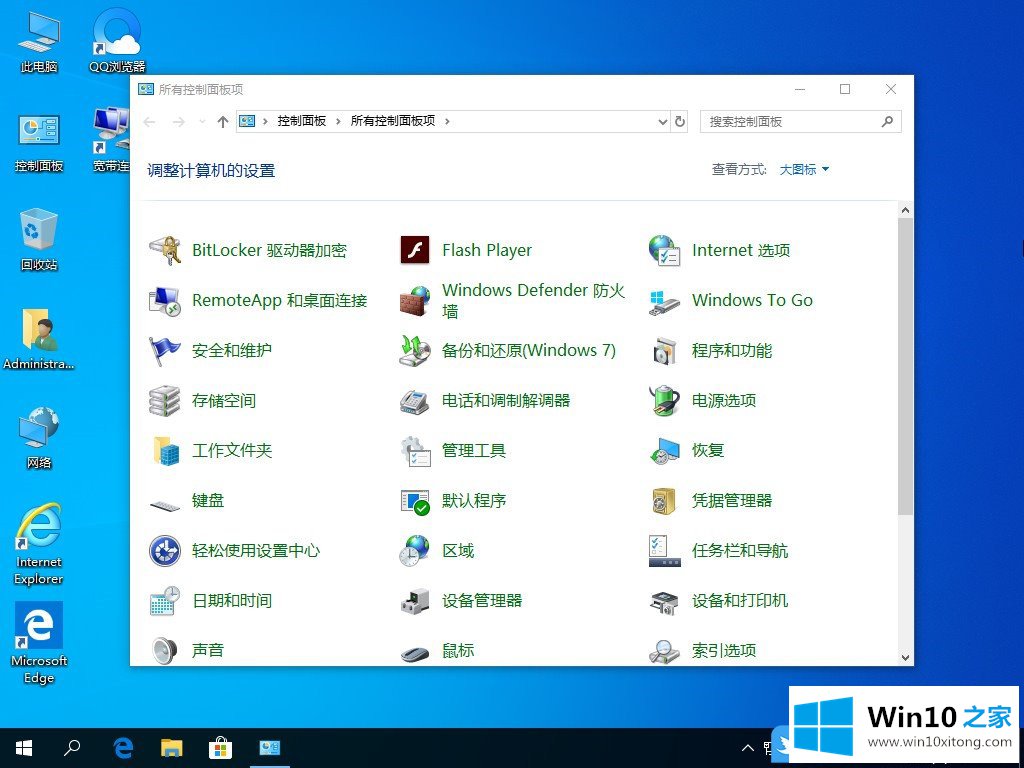
Task: Open 轻松使用设置中心 icon
Action: click(165, 550)
